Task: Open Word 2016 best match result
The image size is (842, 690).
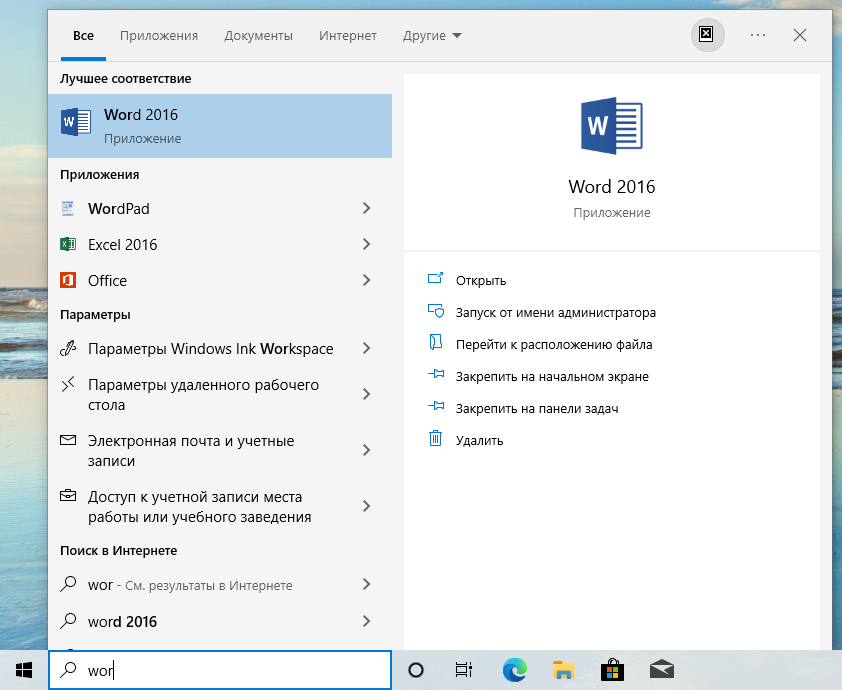Action: coord(220,126)
